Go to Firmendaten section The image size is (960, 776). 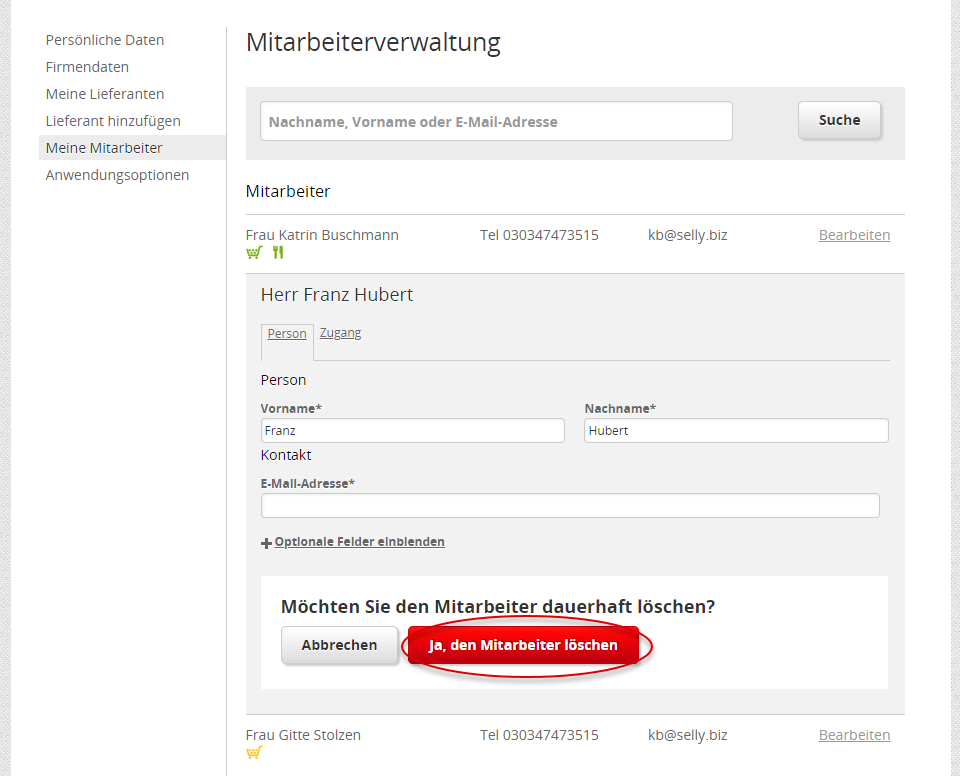point(87,67)
